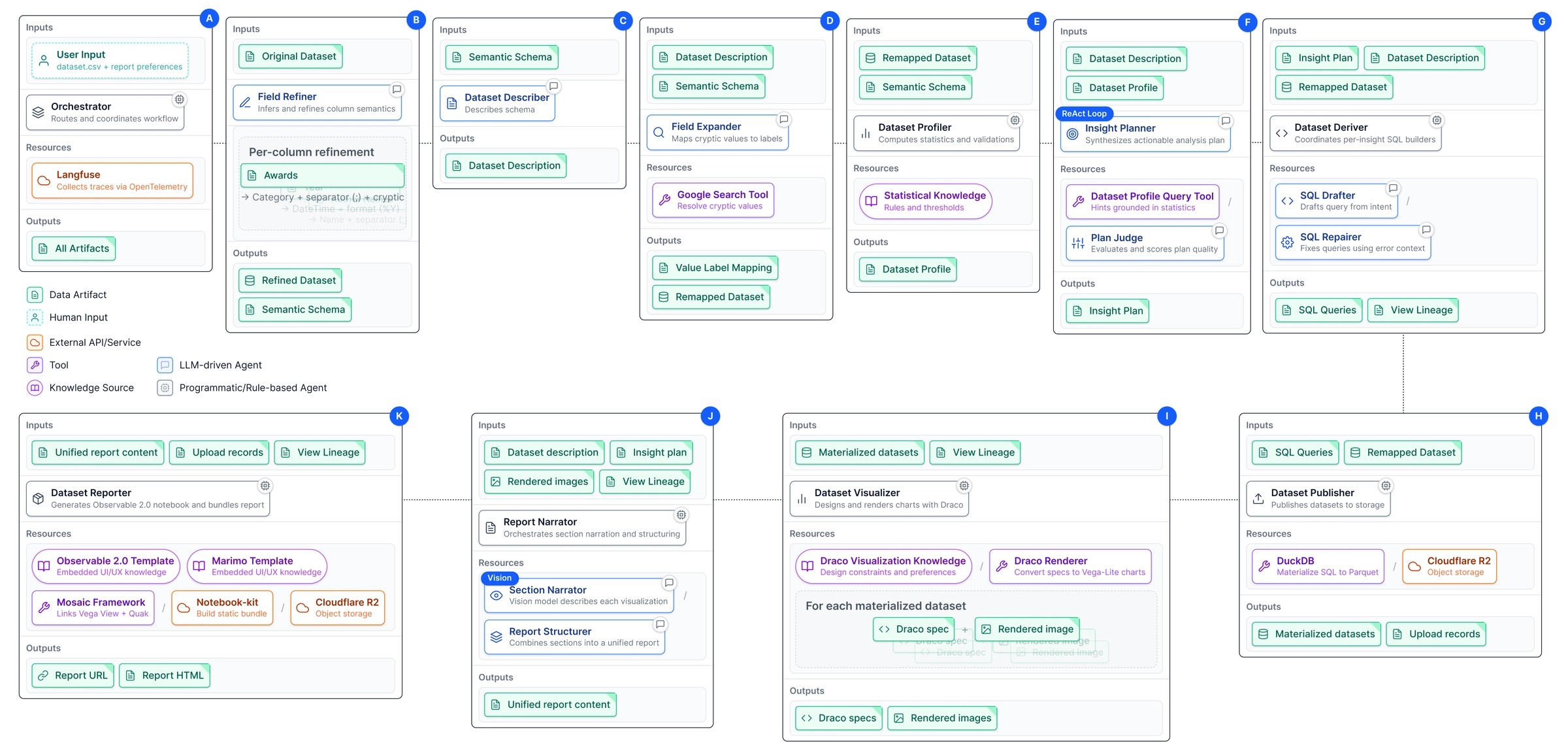The image size is (1568, 753).
Task: Click the Dataset Reporter cube icon
Action: pos(39,499)
